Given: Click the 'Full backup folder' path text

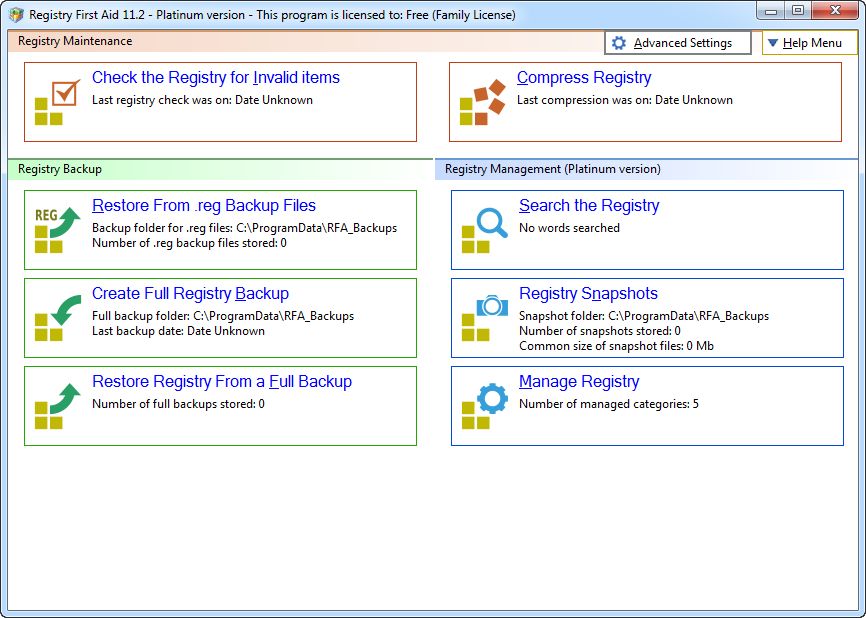Looking at the screenshot, I should (x=223, y=316).
